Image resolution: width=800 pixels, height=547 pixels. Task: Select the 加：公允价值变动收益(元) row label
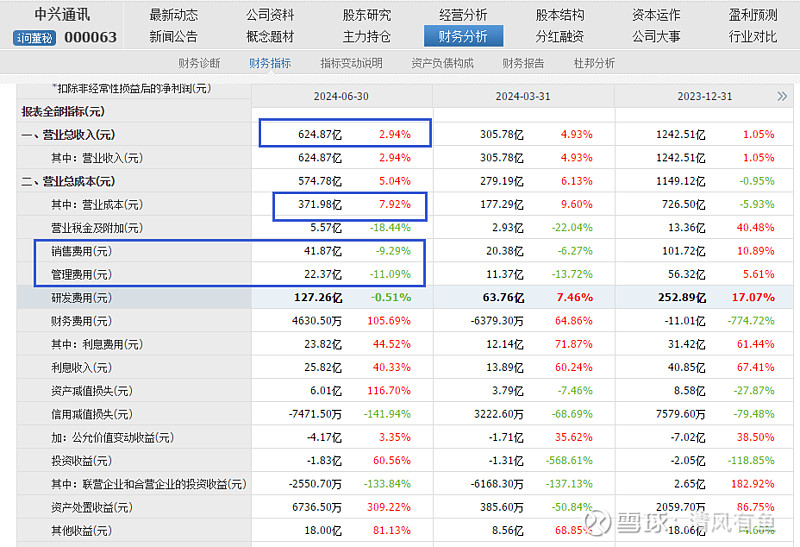click(113, 438)
